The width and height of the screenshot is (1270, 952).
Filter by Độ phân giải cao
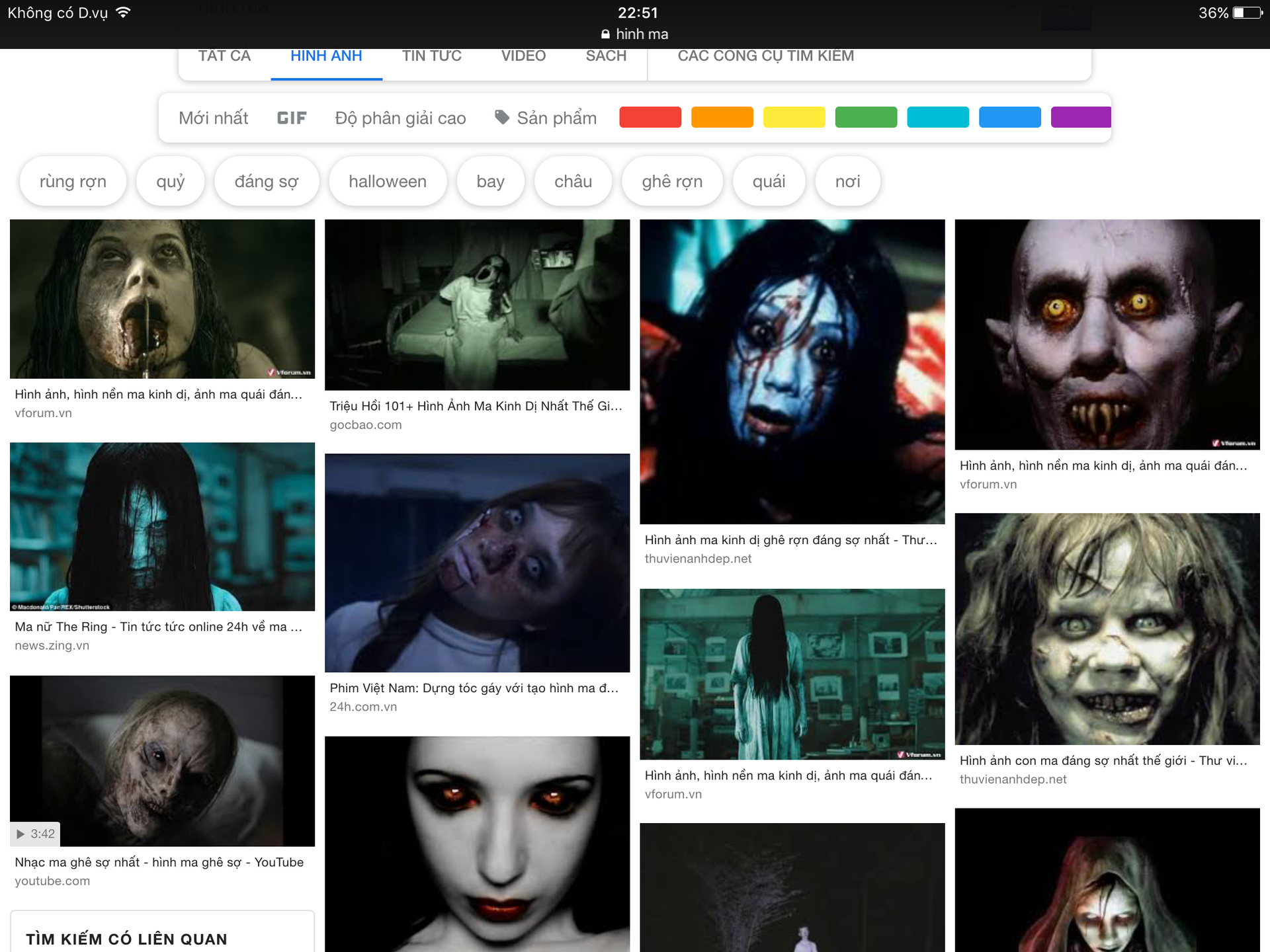point(400,118)
